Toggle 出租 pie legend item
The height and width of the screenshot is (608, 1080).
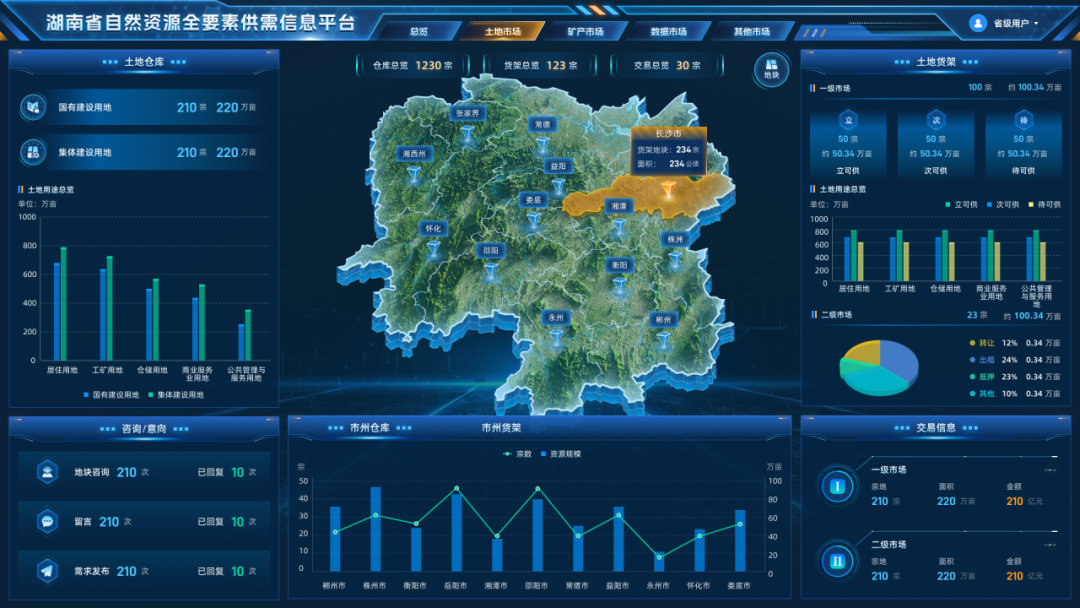[982, 360]
